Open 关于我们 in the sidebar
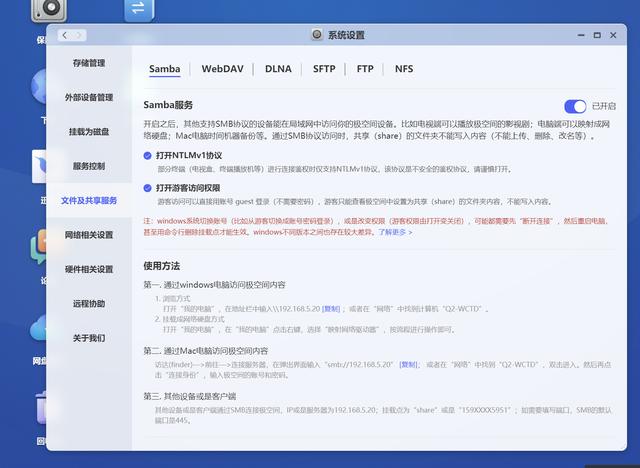This screenshot has width=640, height=468. (x=89, y=338)
